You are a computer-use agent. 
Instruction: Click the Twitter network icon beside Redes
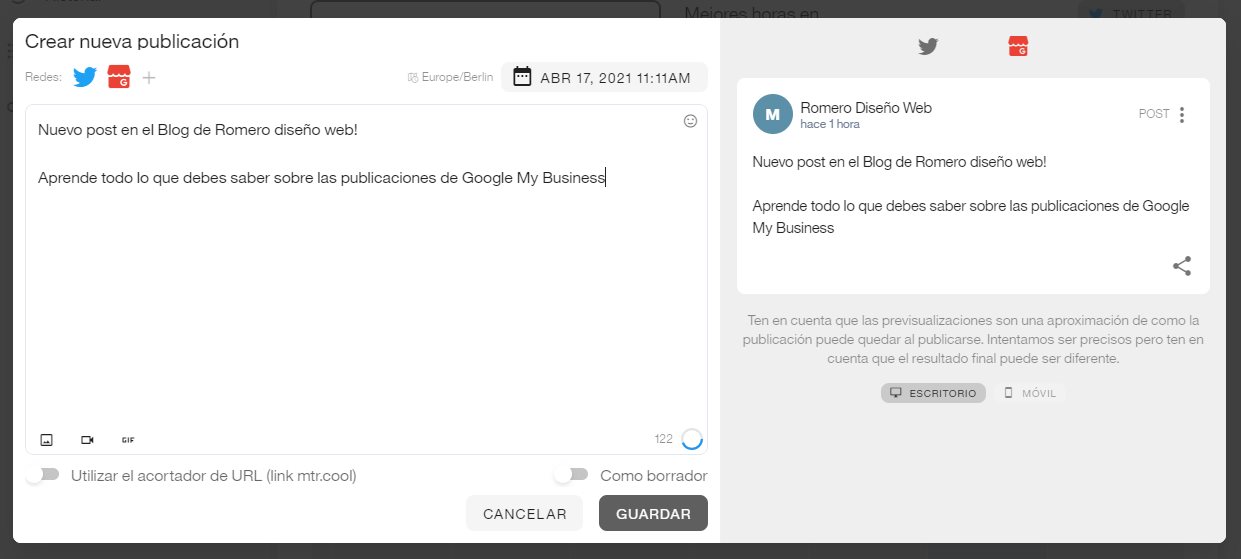(85, 77)
